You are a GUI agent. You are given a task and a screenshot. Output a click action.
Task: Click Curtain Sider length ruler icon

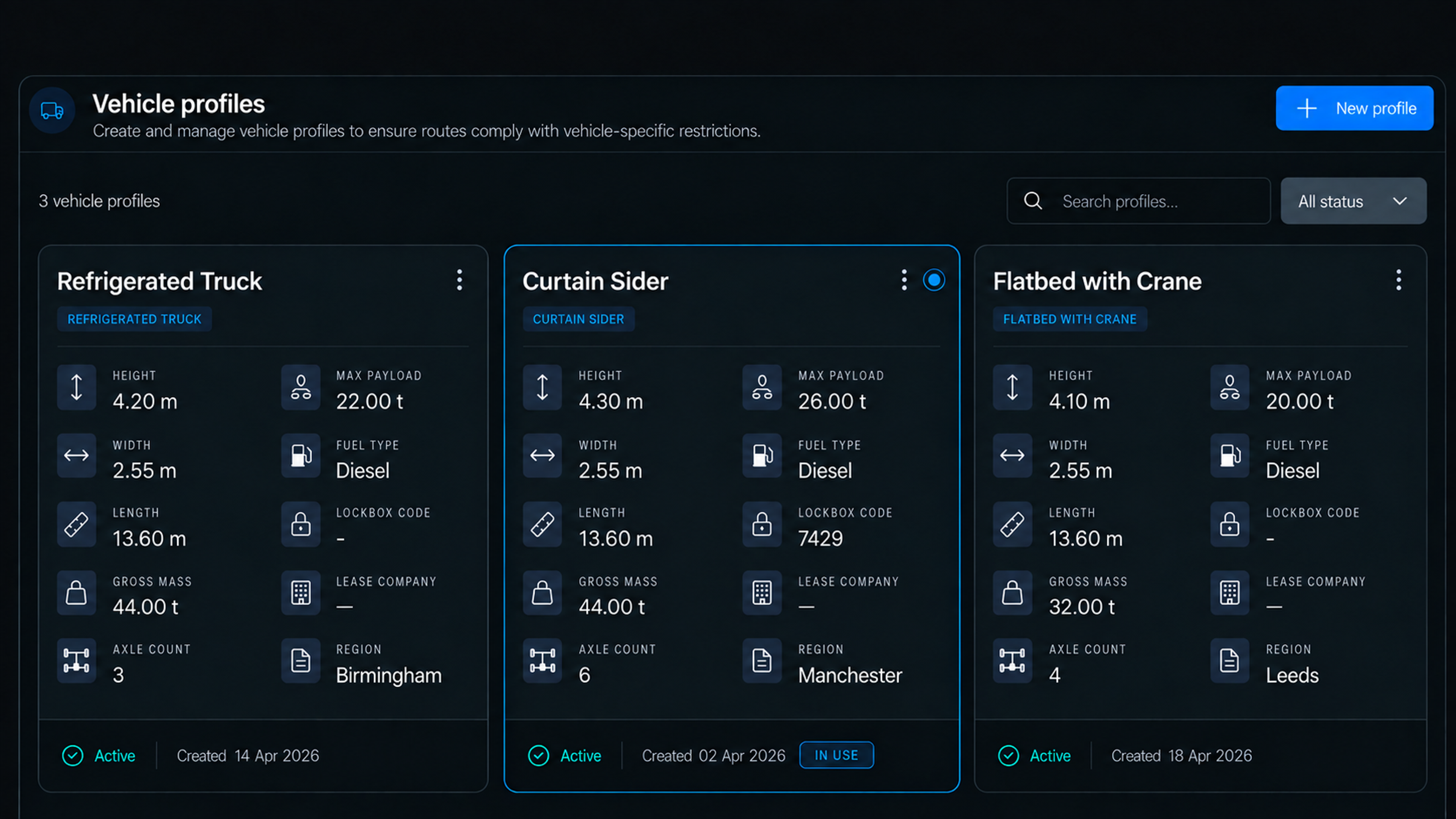click(542, 524)
